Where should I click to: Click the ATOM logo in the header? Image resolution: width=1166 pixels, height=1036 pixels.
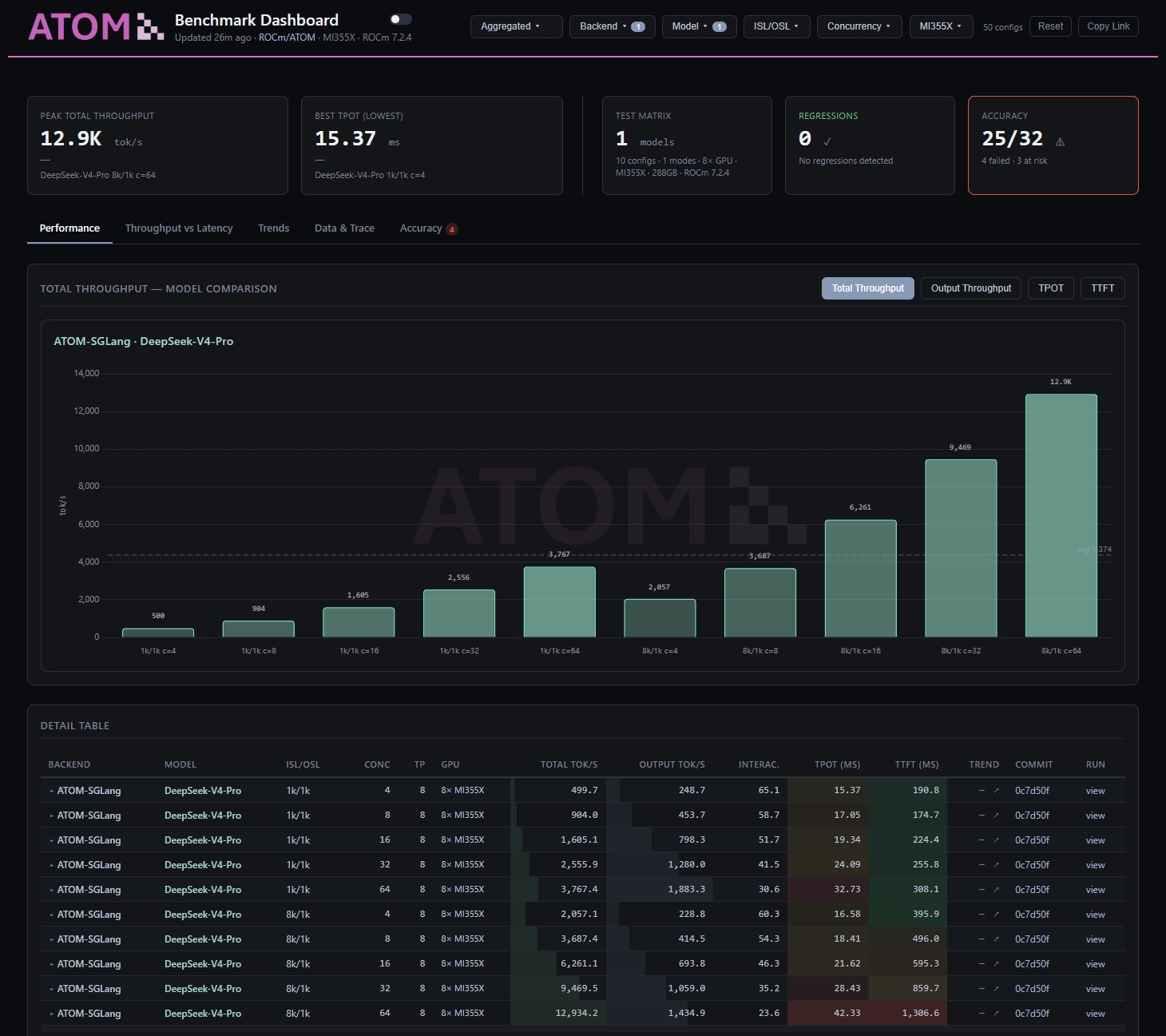click(x=96, y=26)
